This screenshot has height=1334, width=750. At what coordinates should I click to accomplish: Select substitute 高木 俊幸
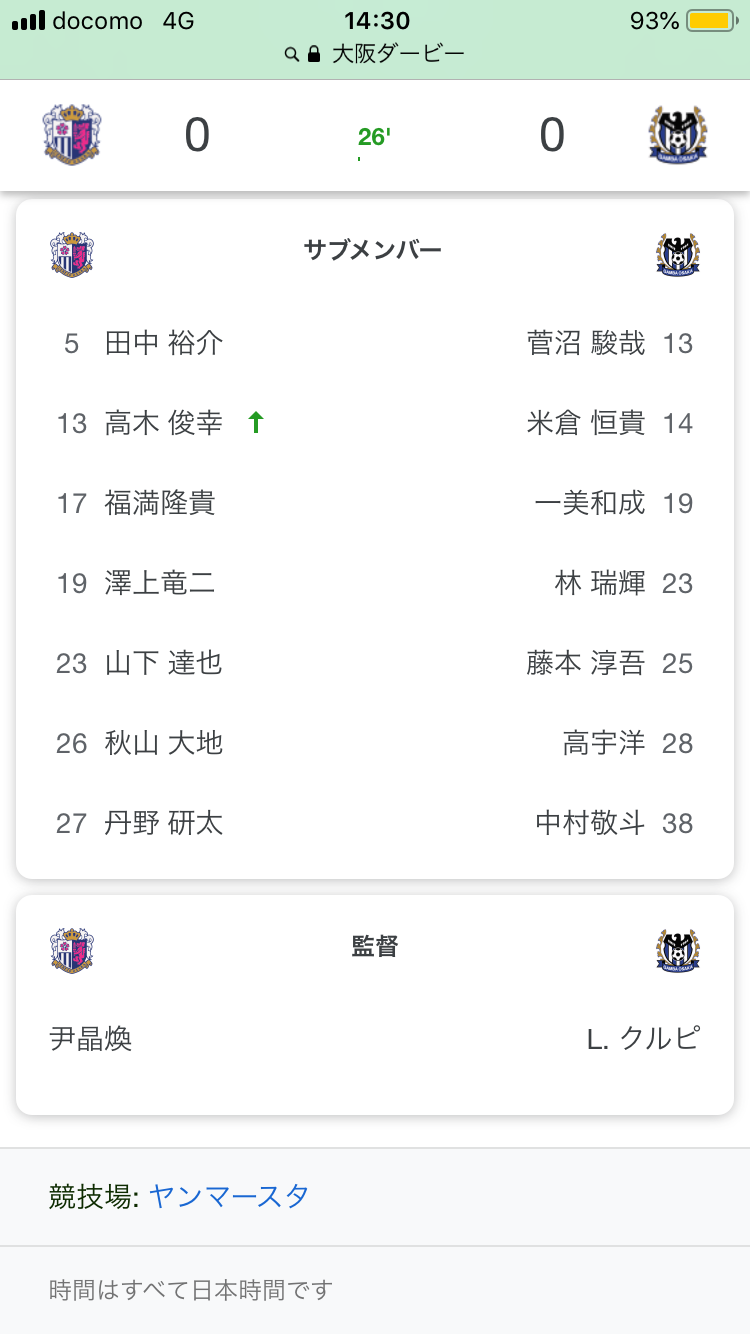(x=164, y=423)
